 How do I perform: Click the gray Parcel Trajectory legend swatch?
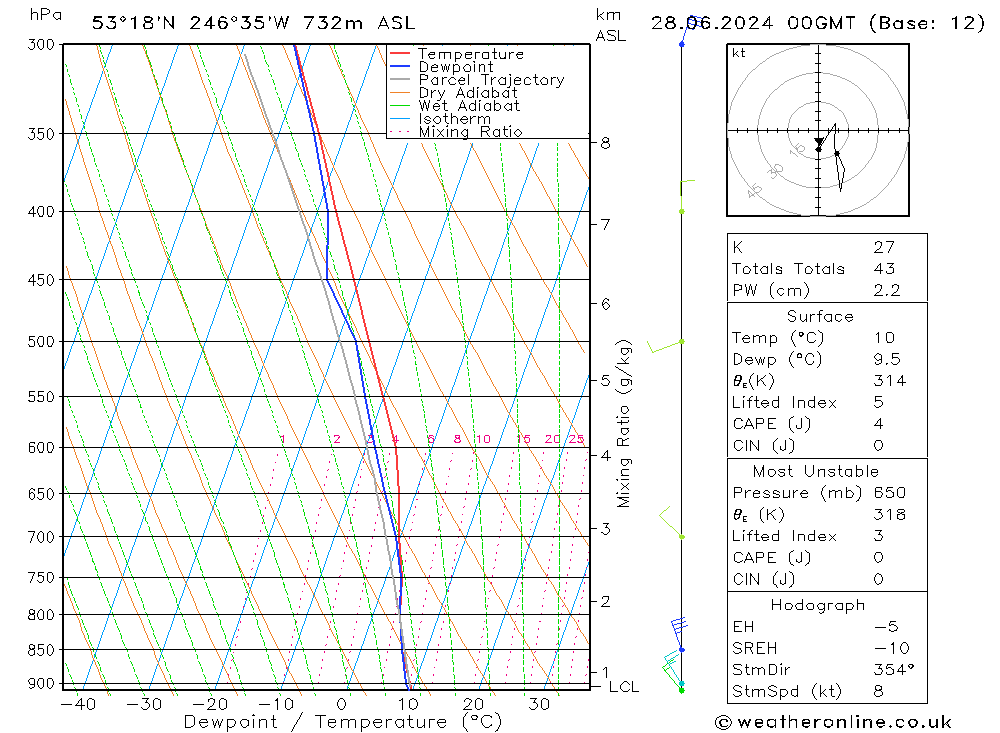pyautogui.click(x=400, y=79)
